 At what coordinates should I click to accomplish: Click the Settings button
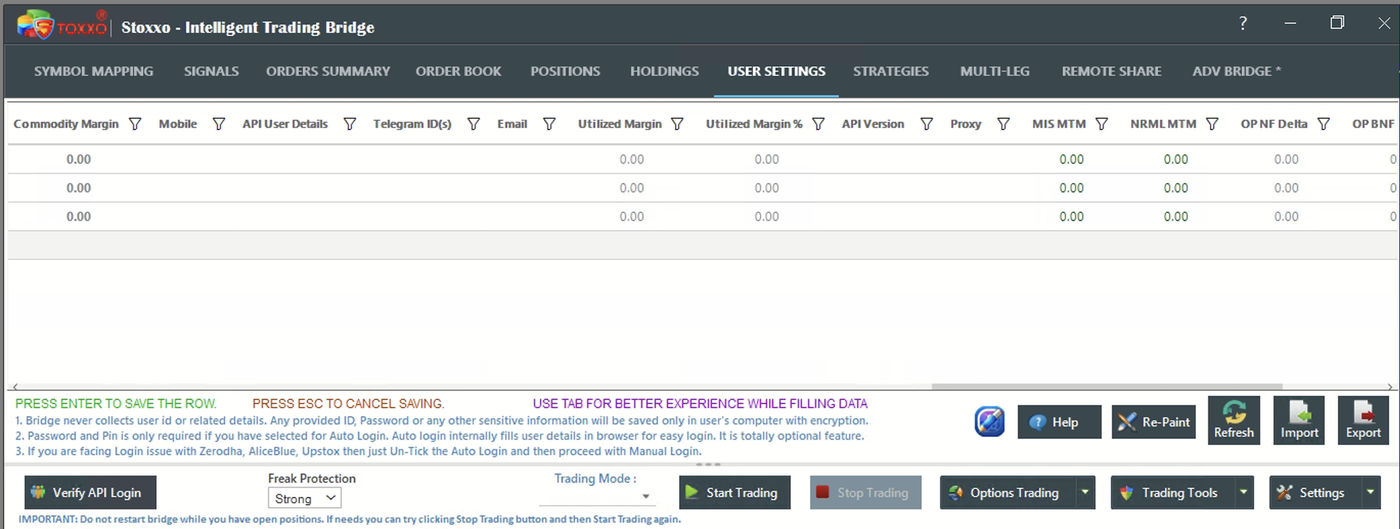click(1314, 492)
